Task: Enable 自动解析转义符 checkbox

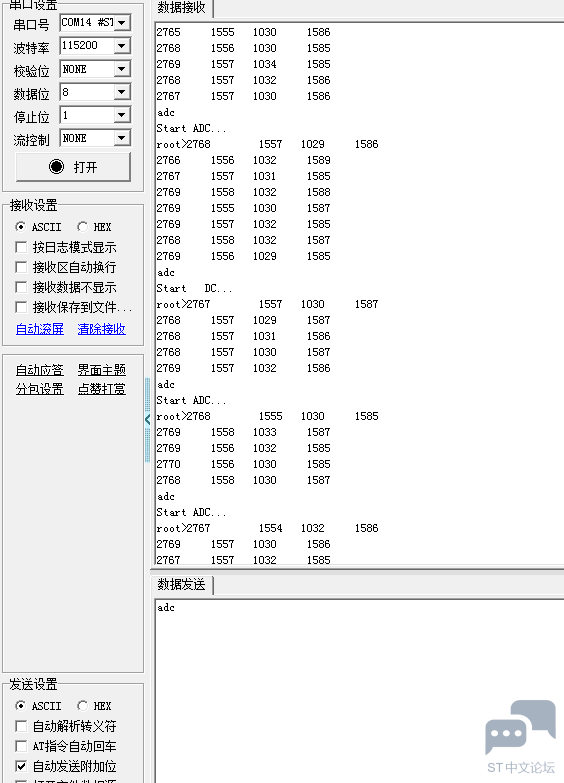Action: coord(21,726)
